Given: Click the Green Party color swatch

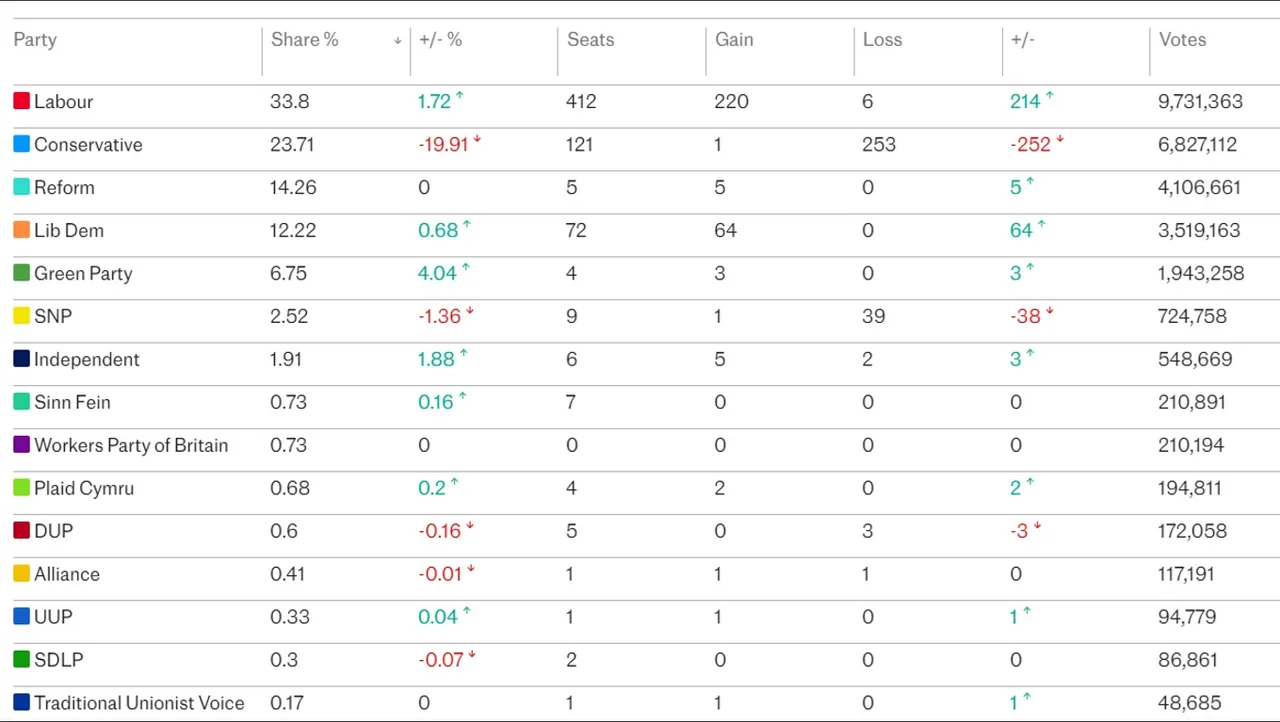Looking at the screenshot, I should point(21,273).
